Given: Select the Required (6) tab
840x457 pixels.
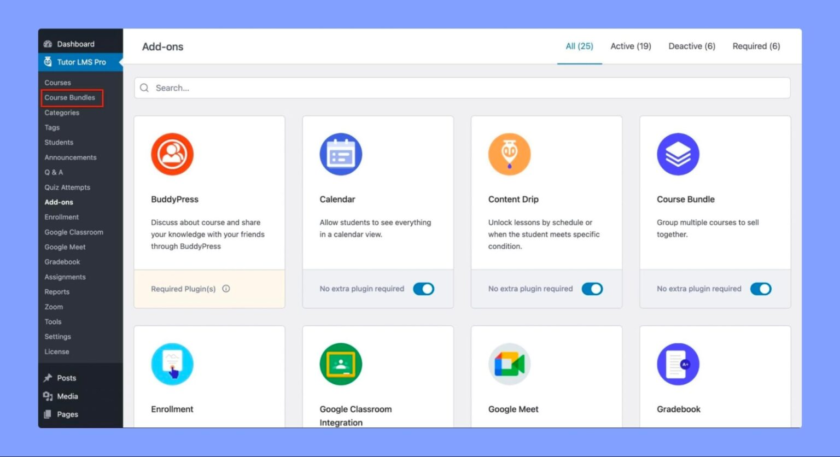Looking at the screenshot, I should (756, 46).
